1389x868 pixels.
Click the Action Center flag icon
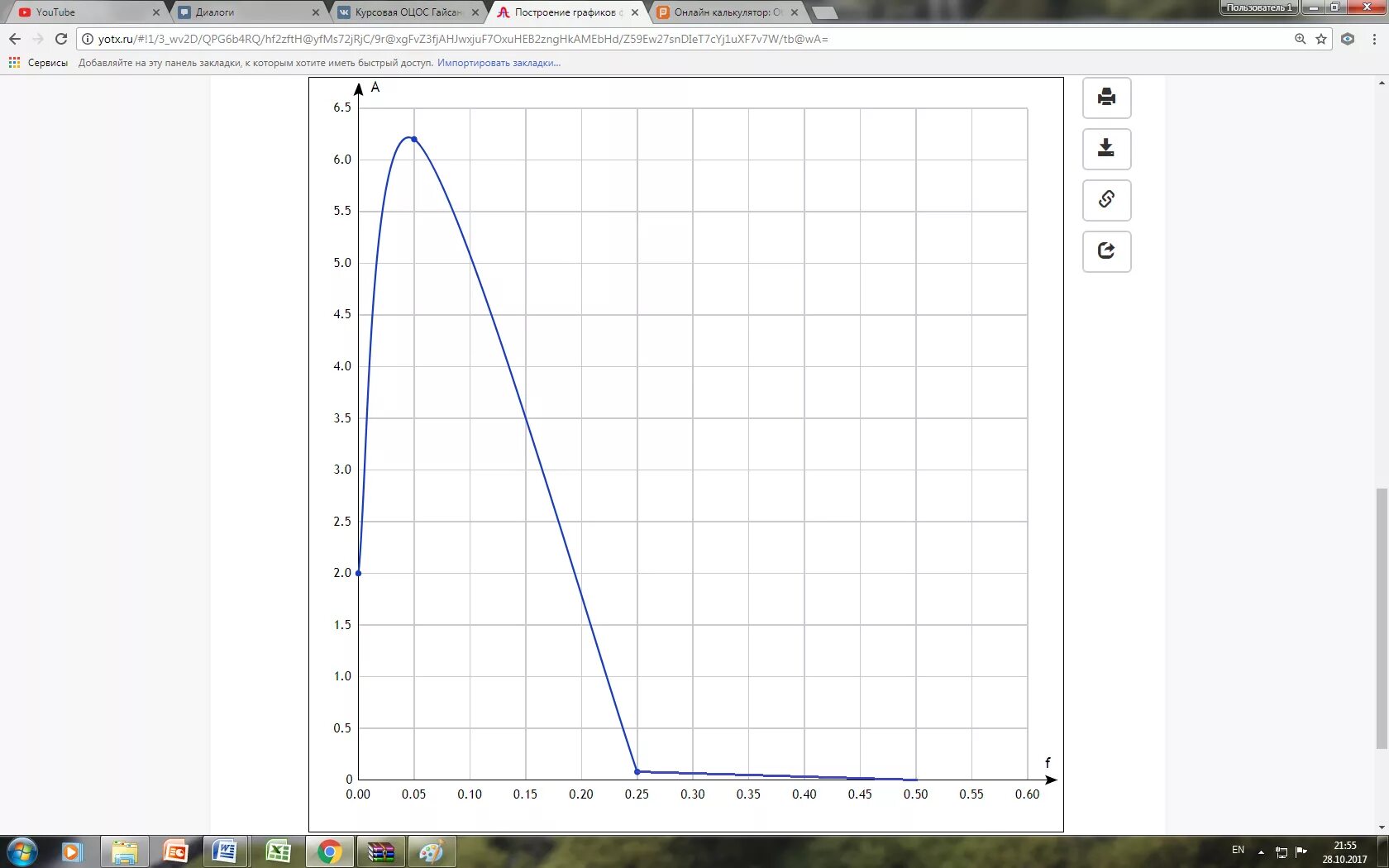[x=1301, y=851]
